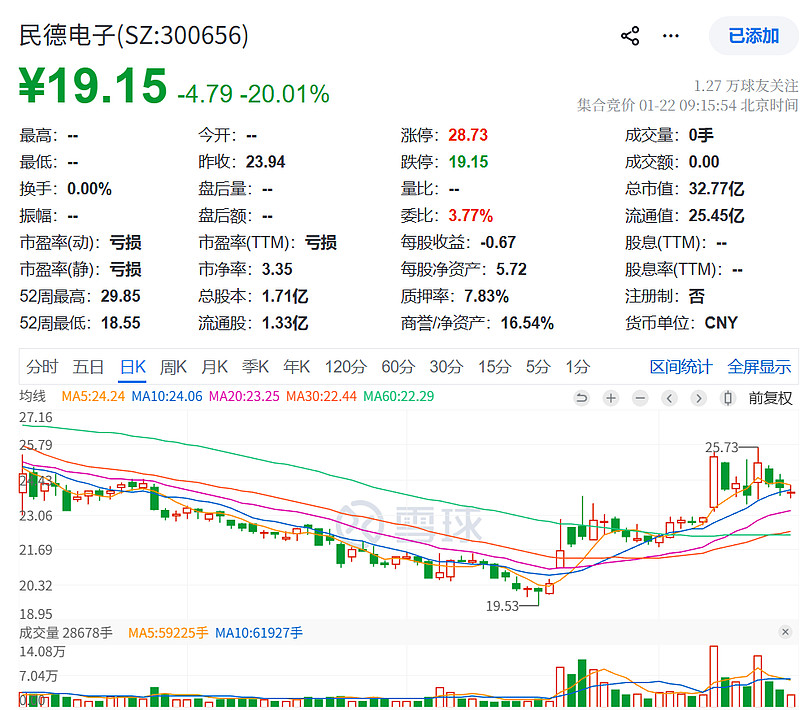800x710 pixels.
Task: Open 区间统计 range statistics
Action: (x=681, y=367)
